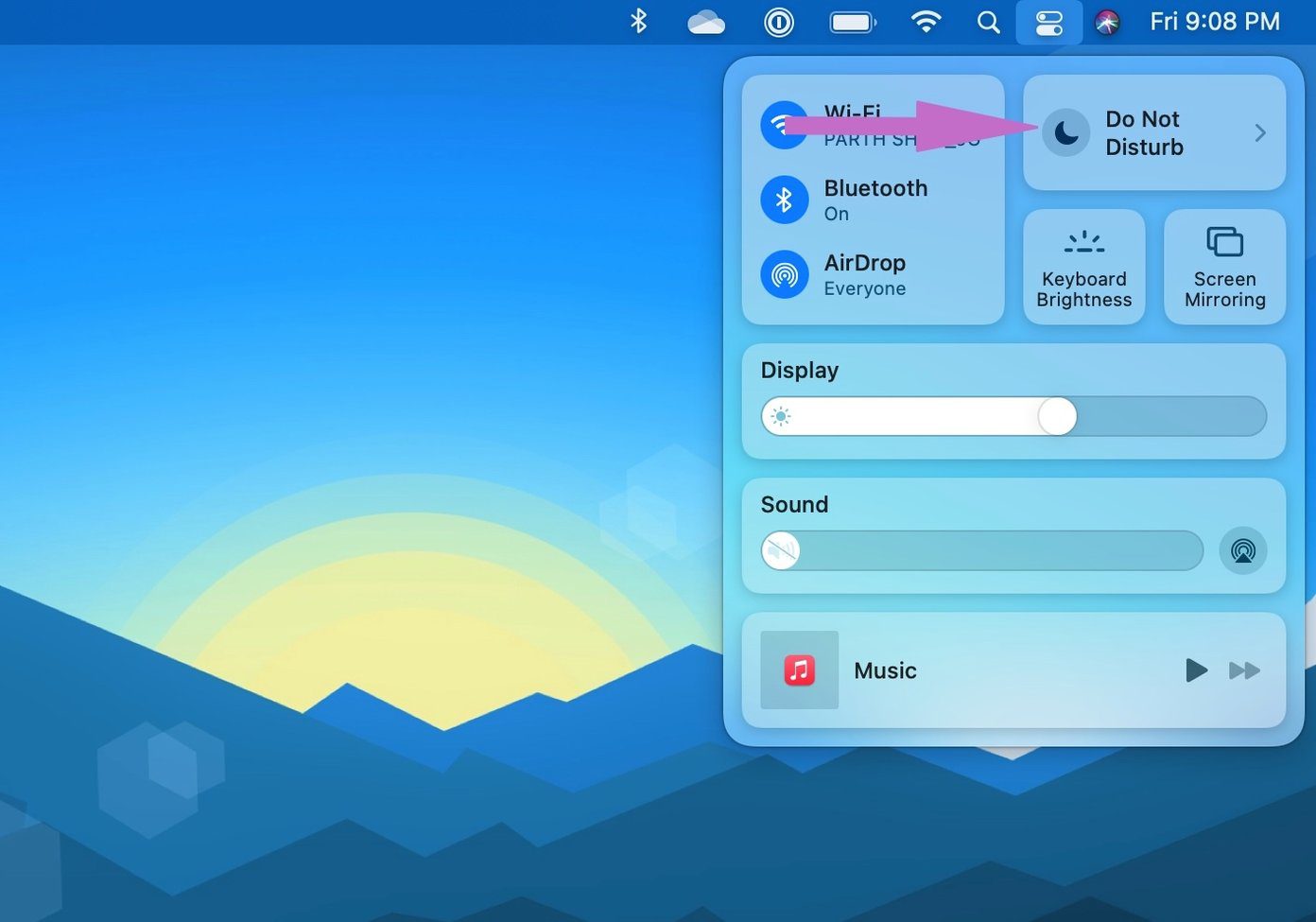
Task: Open the cloud icon in menu bar
Action: (x=706, y=22)
